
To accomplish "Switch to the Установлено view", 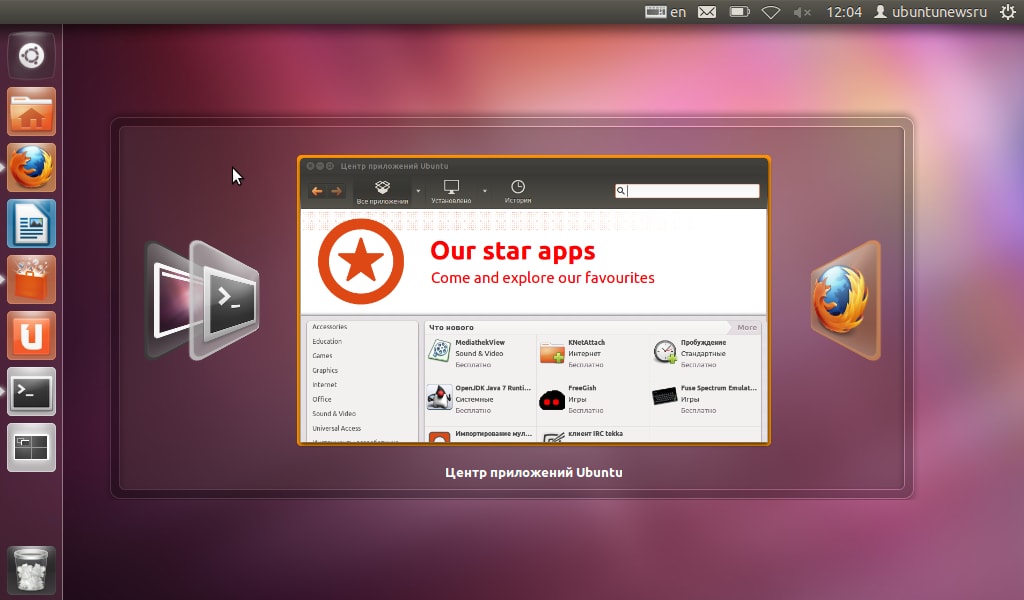I will pos(451,192).
